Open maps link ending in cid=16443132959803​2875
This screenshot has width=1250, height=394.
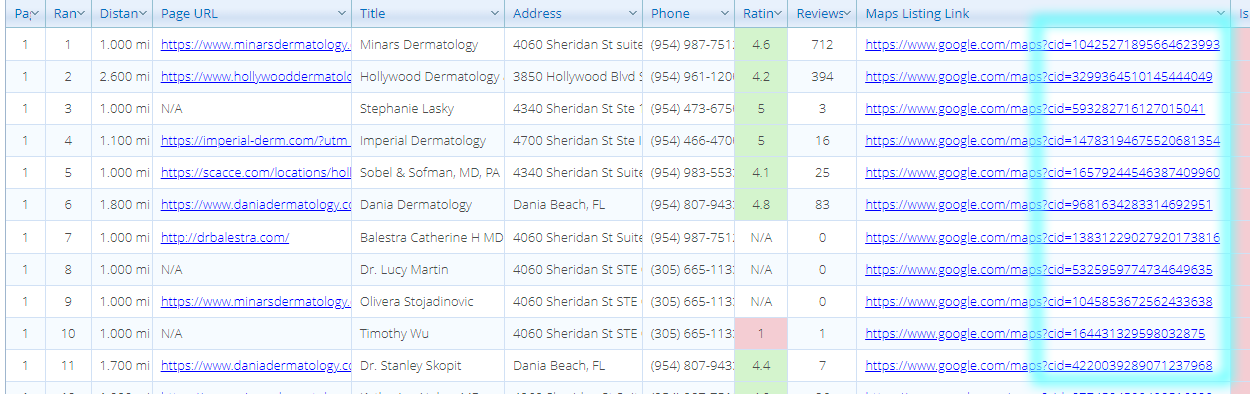click(x=1035, y=333)
